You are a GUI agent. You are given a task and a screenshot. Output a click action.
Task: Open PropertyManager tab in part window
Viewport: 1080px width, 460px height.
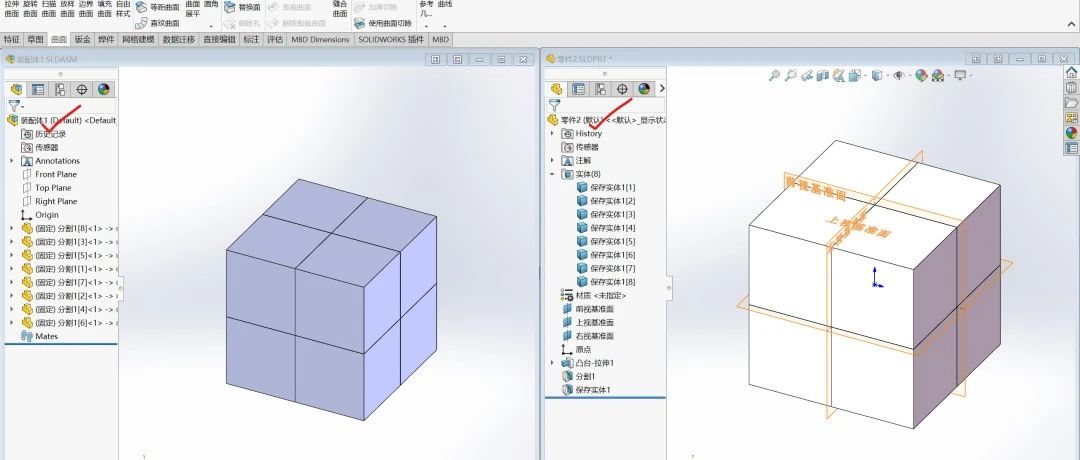click(x=579, y=89)
